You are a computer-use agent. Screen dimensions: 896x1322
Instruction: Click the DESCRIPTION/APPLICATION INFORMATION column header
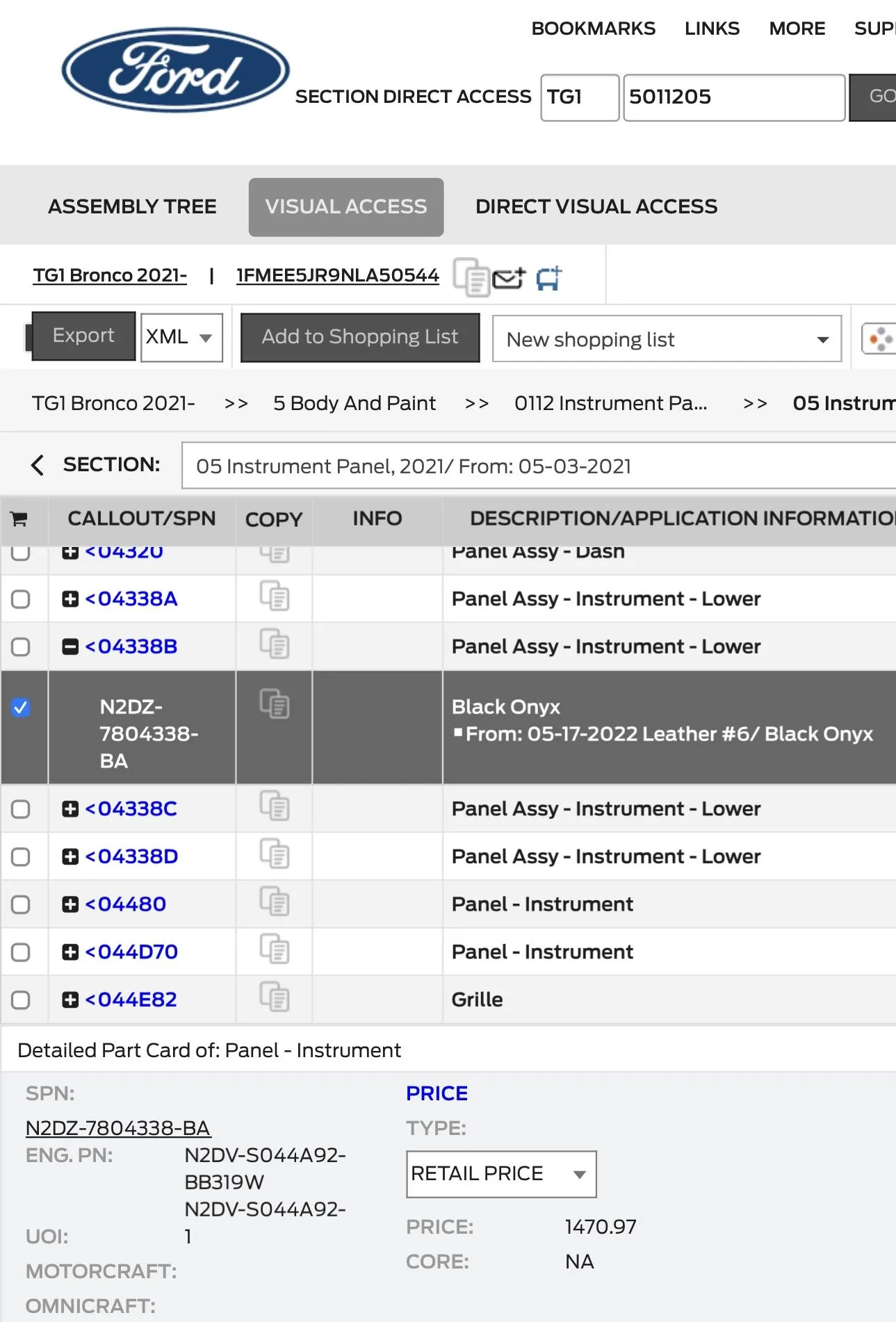tap(683, 519)
